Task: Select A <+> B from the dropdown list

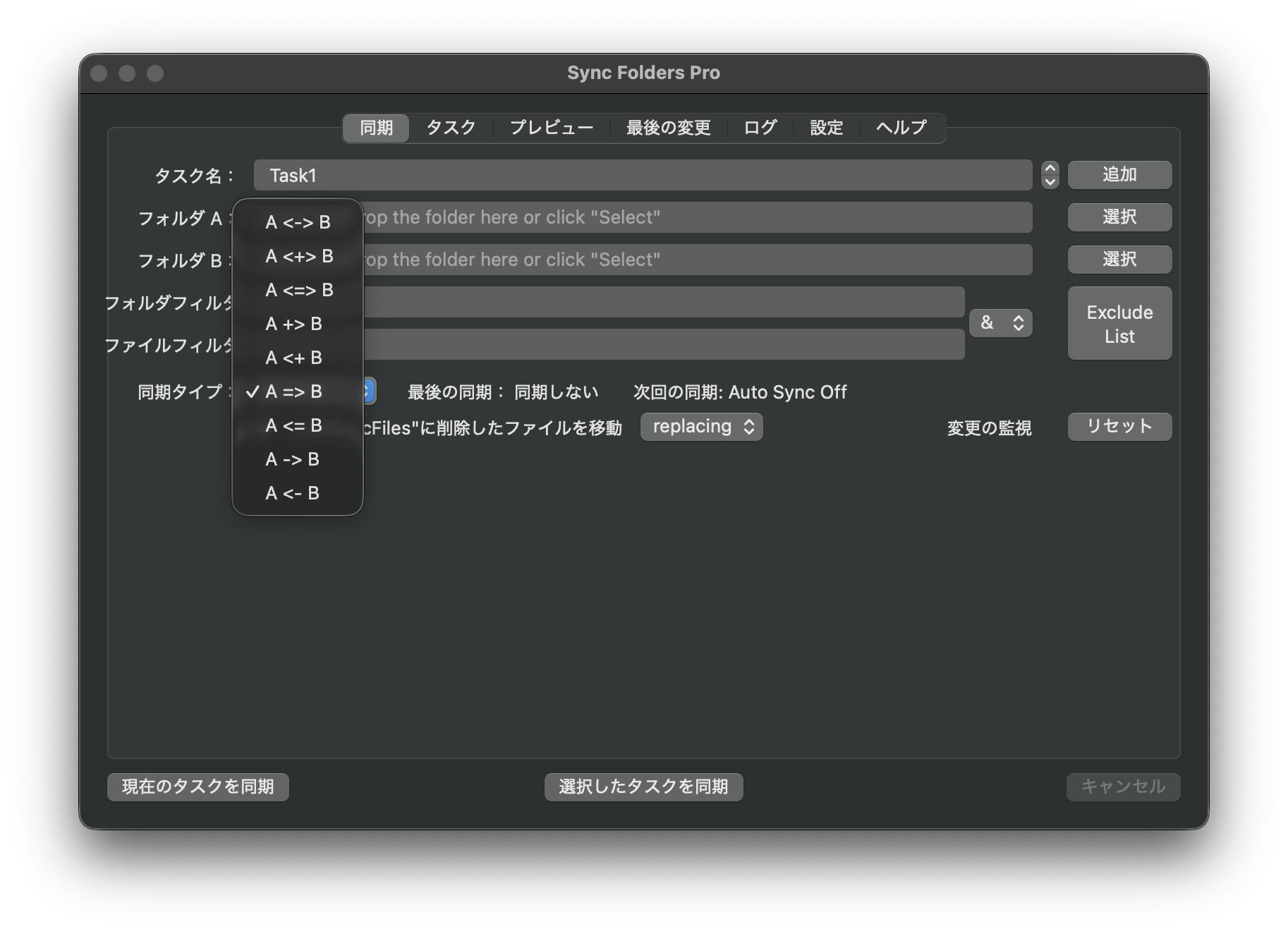Action: click(x=298, y=256)
